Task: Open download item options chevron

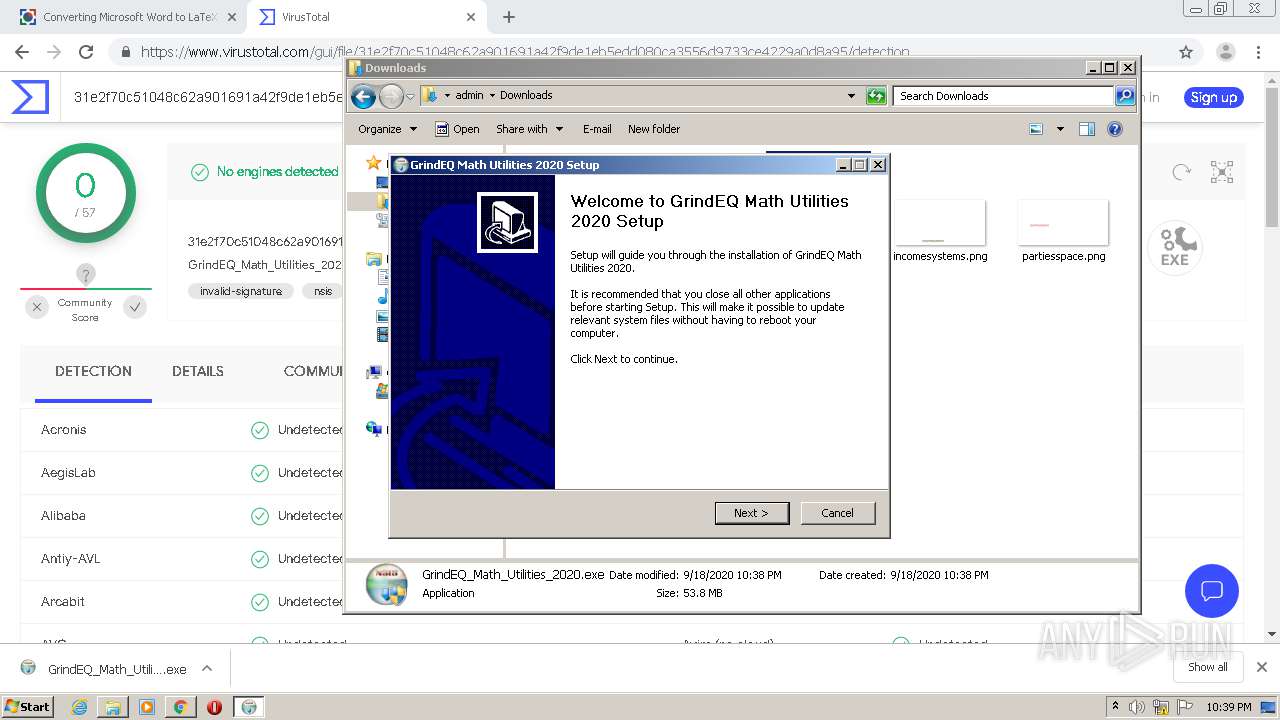Action: 207,668
